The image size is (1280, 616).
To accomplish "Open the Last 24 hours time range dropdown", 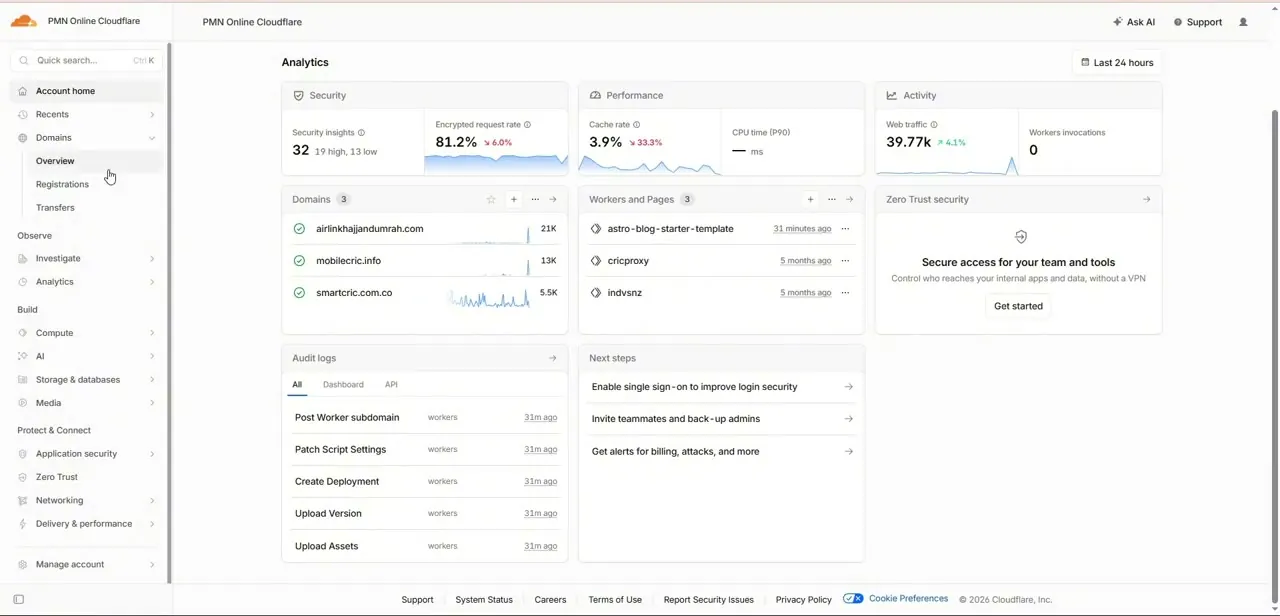I will coord(1117,62).
